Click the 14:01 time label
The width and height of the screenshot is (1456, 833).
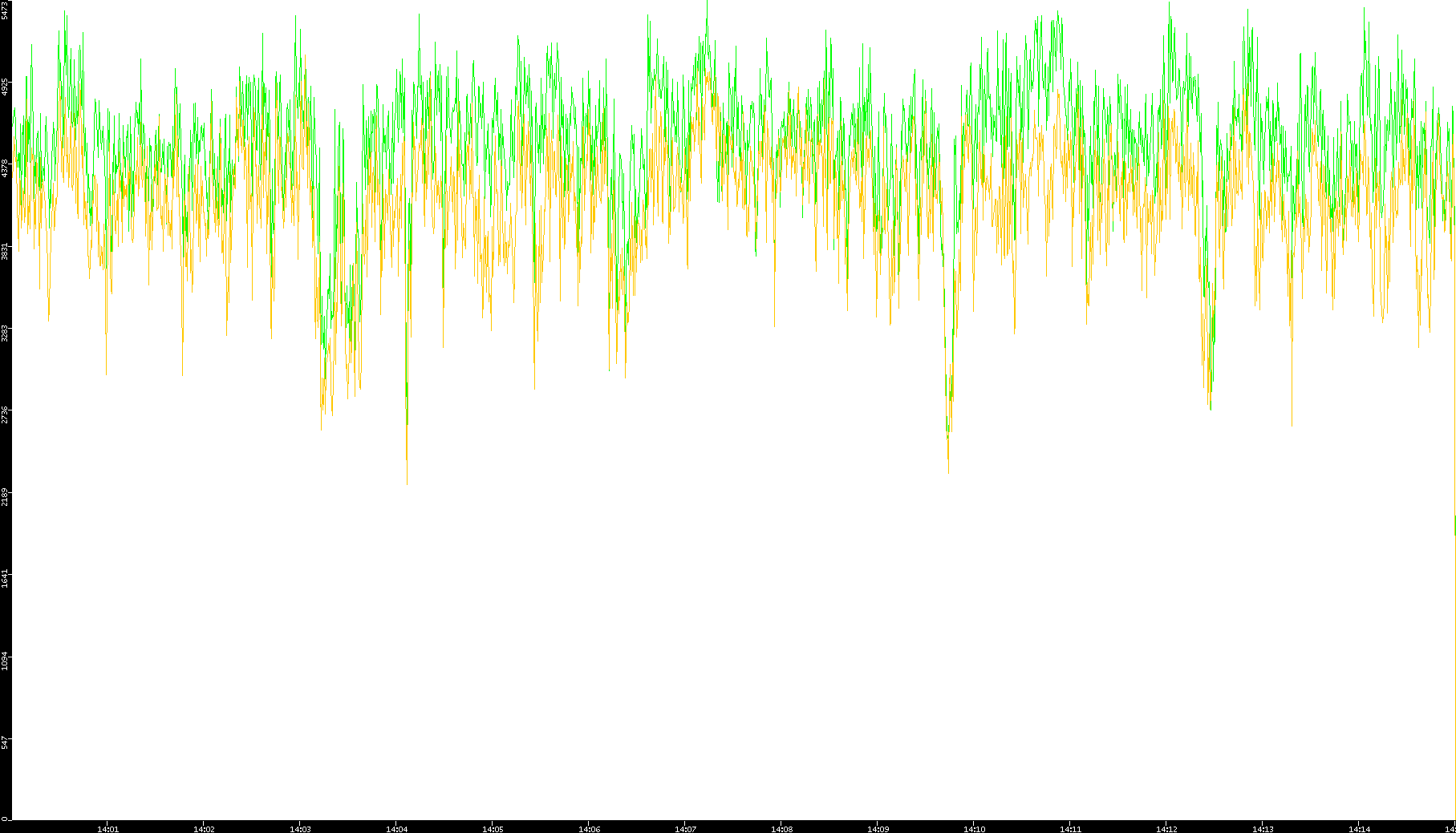click(x=108, y=829)
